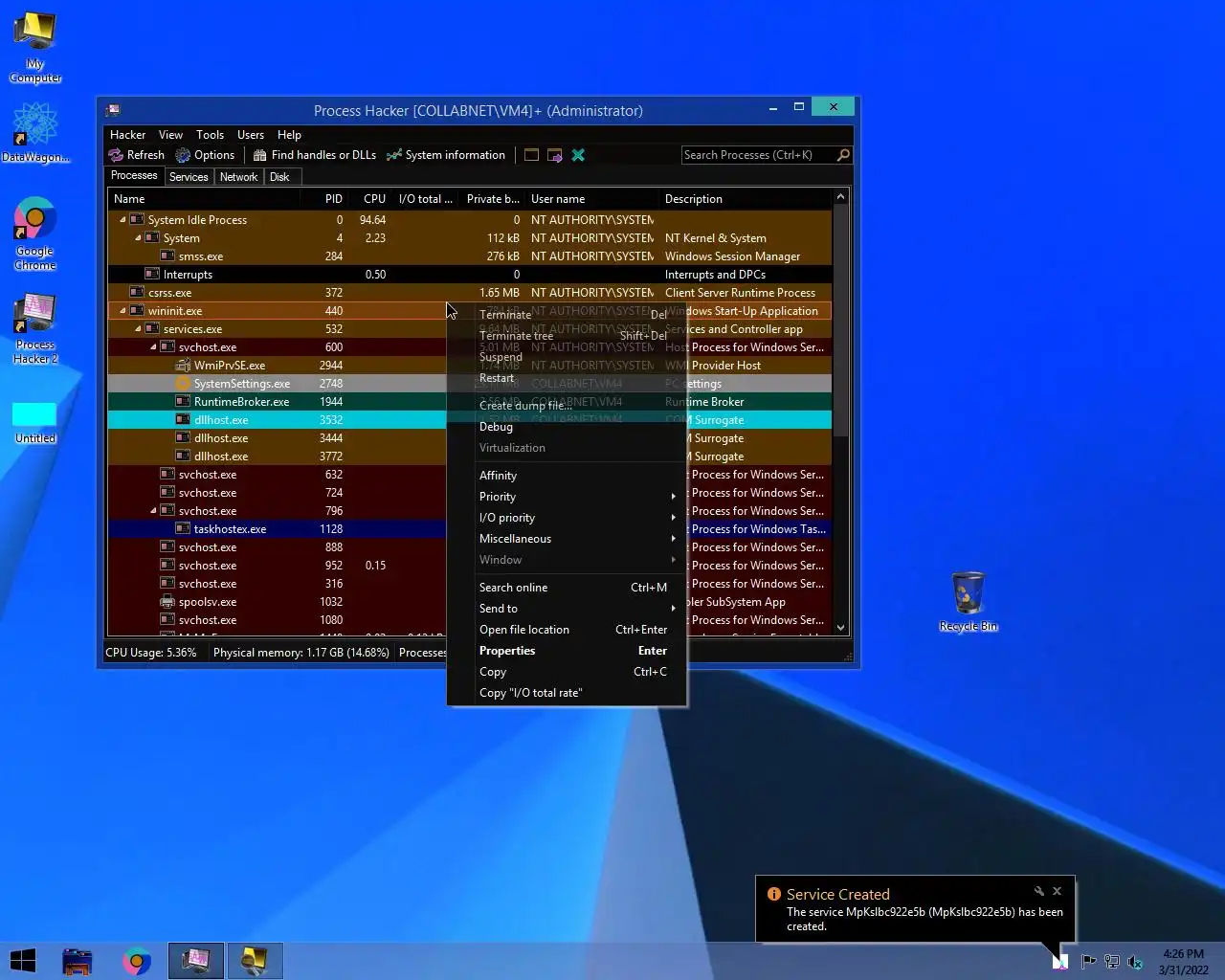
Task: Click the Action Center flag tray icon
Action: point(1088,962)
